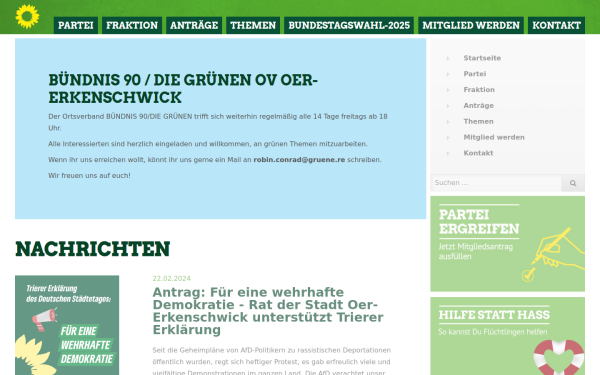Click the arrow bullet beside sidebar Kontakt
600x375 pixels.
[448, 153]
